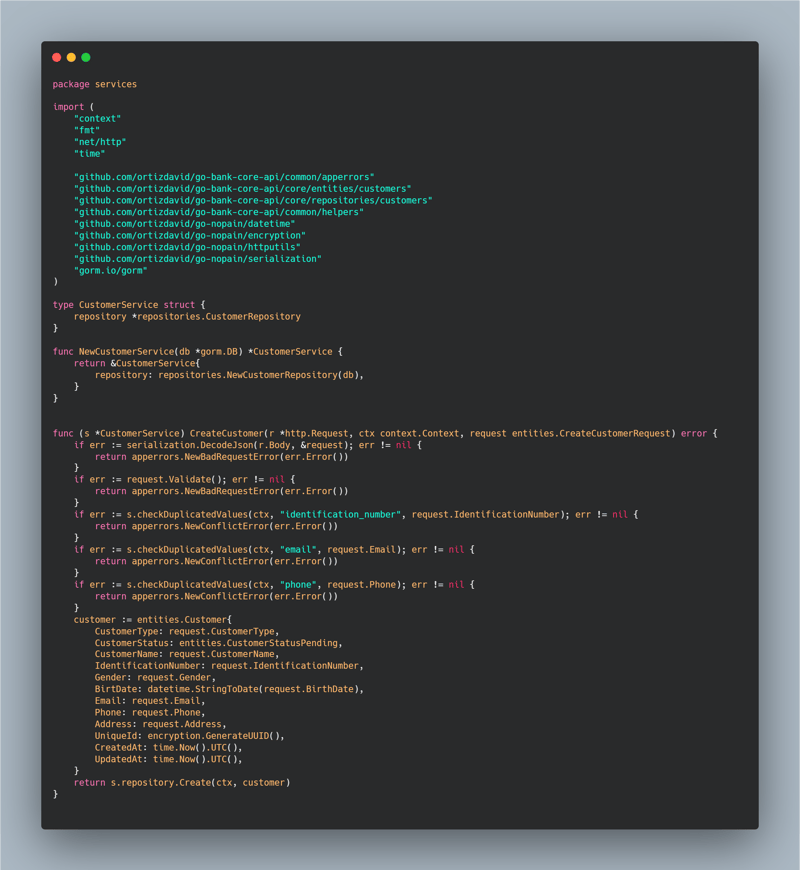Click the "request.Validate()" if statement line

(x=185, y=479)
